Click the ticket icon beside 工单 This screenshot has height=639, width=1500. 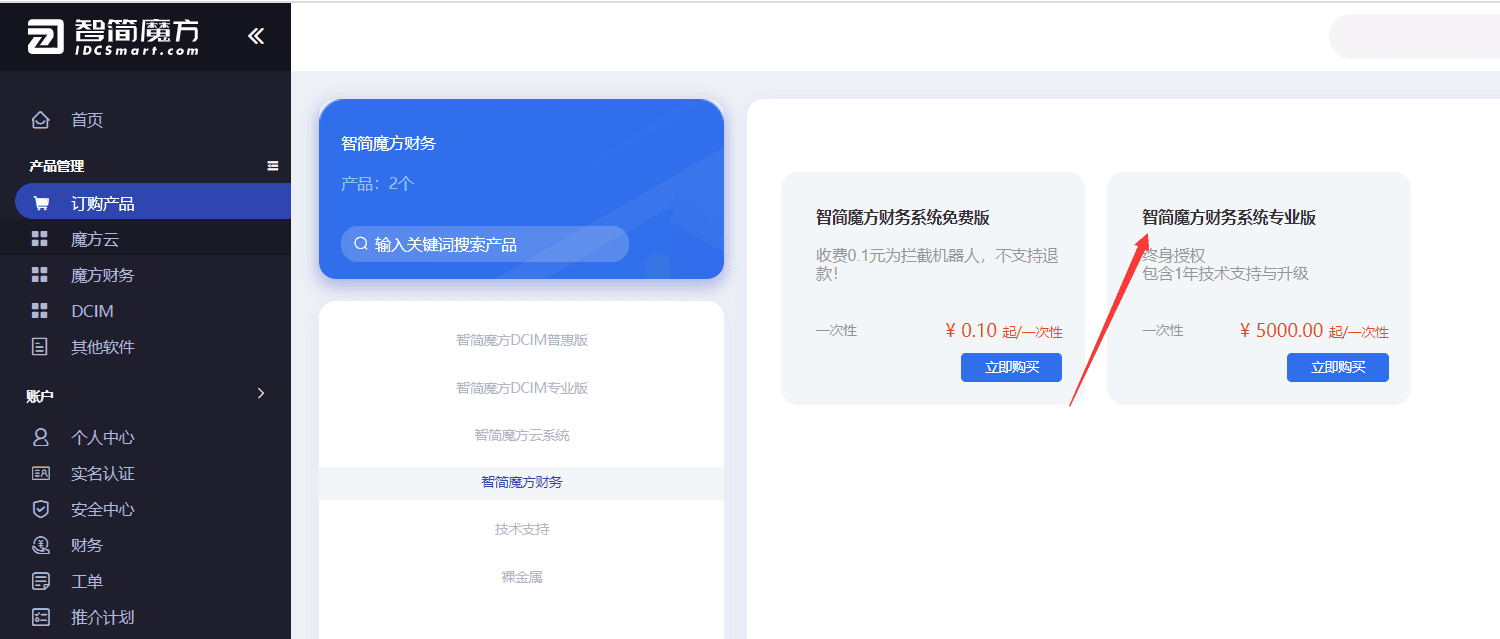pyautogui.click(x=40, y=581)
